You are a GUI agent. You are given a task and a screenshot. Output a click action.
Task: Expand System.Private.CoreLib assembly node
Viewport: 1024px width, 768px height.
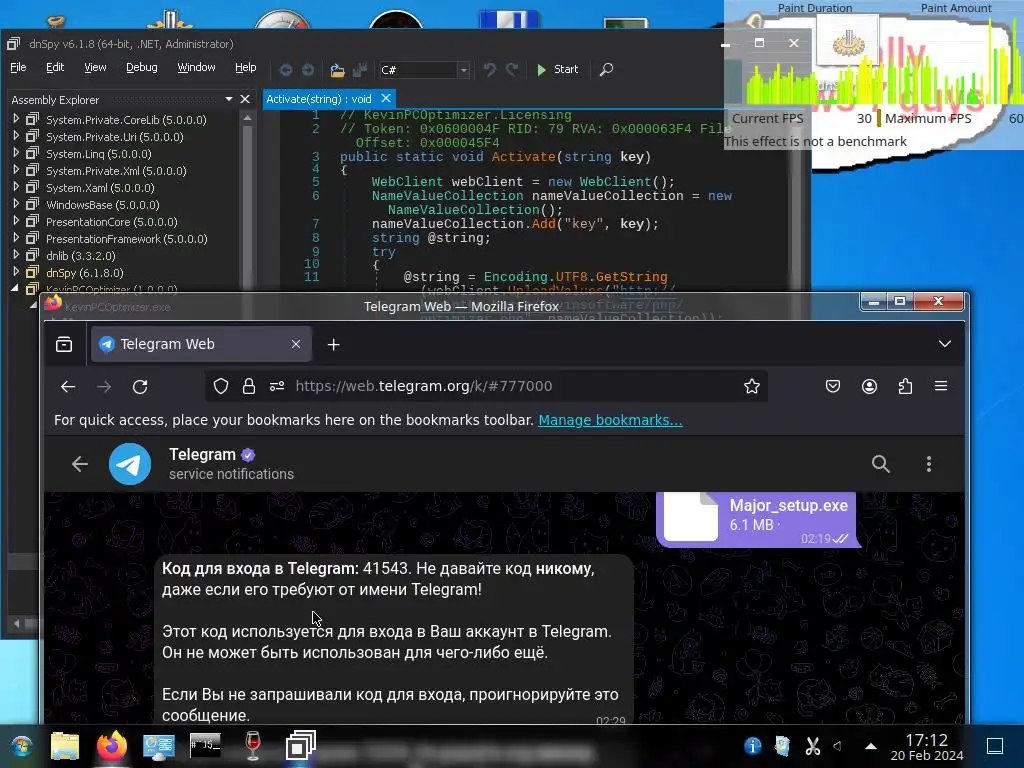point(16,119)
